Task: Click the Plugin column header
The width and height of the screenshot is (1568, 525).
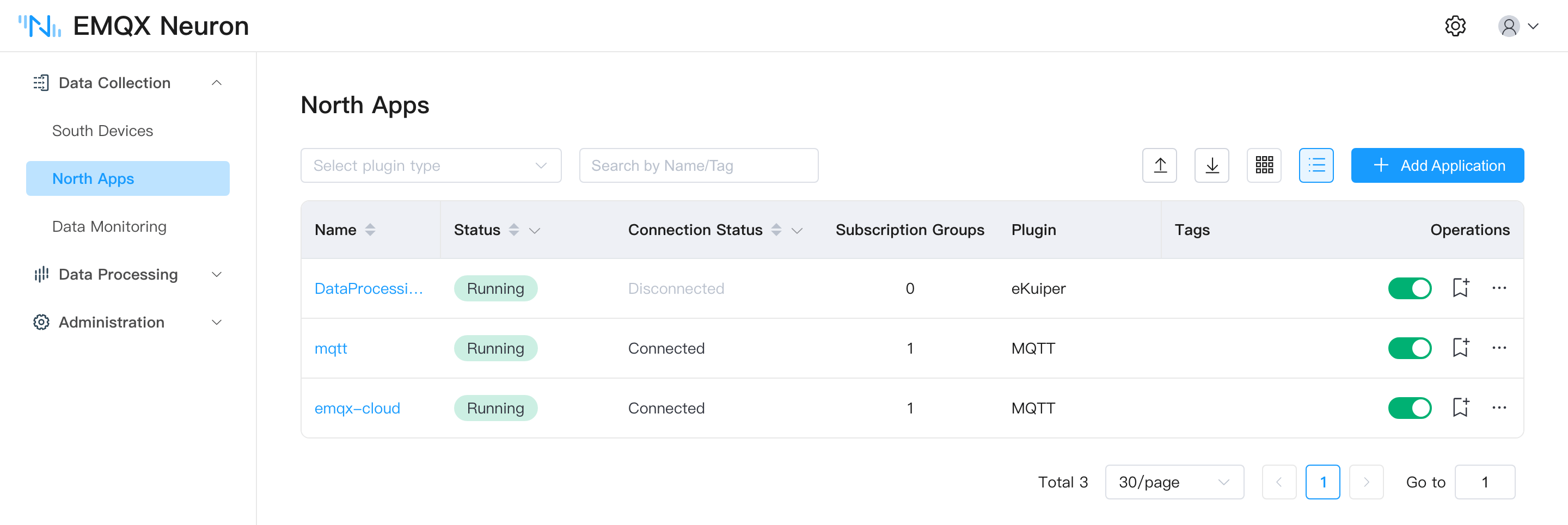Action: (x=1033, y=230)
